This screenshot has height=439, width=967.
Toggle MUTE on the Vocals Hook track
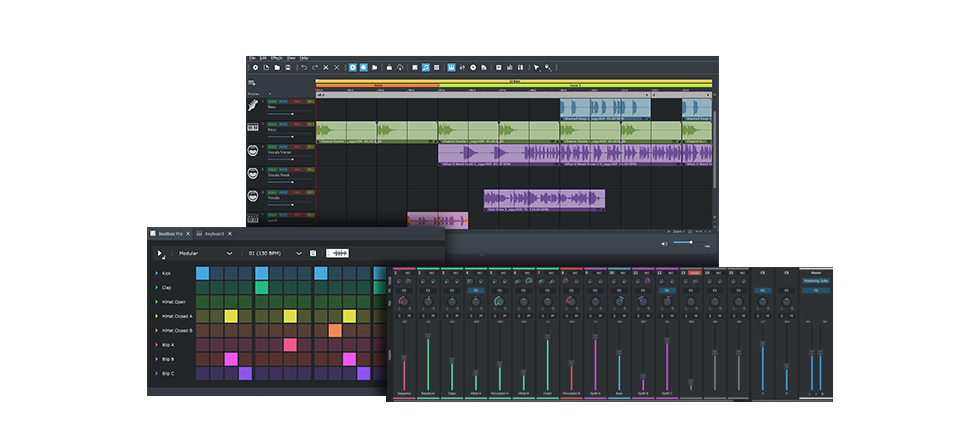coord(283,170)
